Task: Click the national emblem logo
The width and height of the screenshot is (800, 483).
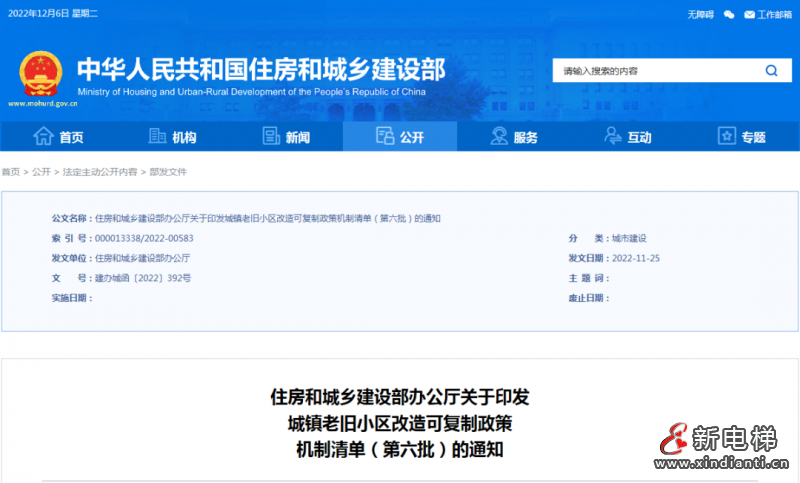Action: click(x=40, y=72)
